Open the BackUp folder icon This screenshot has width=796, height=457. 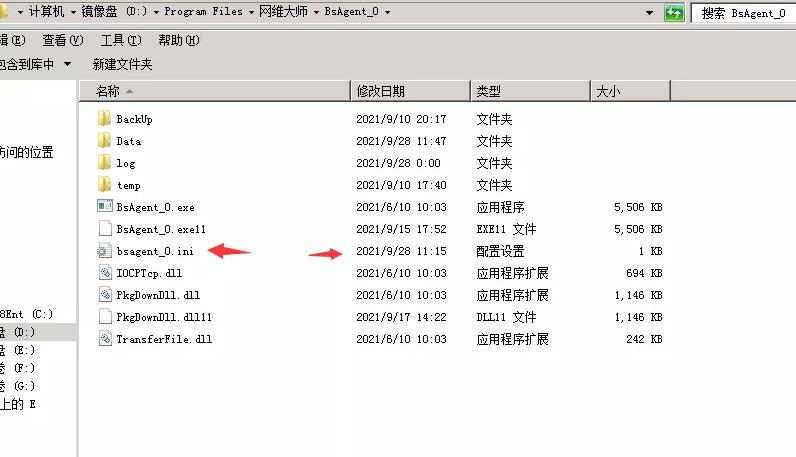(104, 119)
